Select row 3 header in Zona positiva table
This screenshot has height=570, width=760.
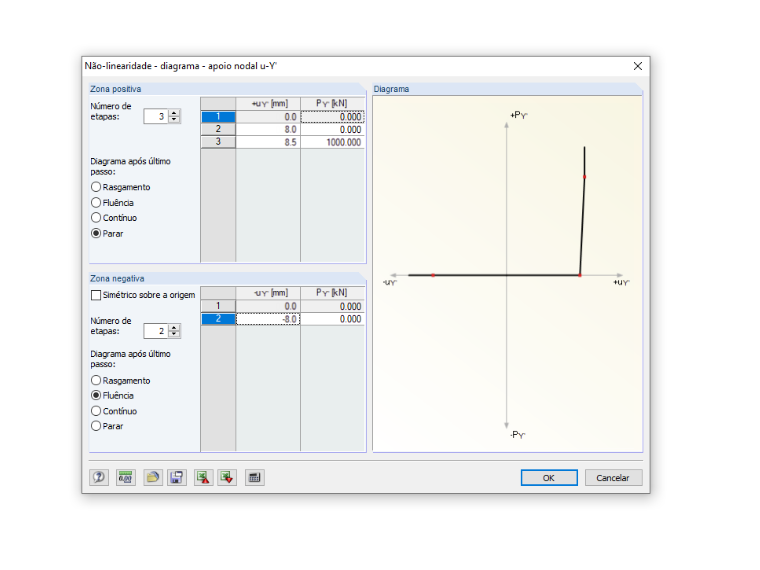[218, 142]
